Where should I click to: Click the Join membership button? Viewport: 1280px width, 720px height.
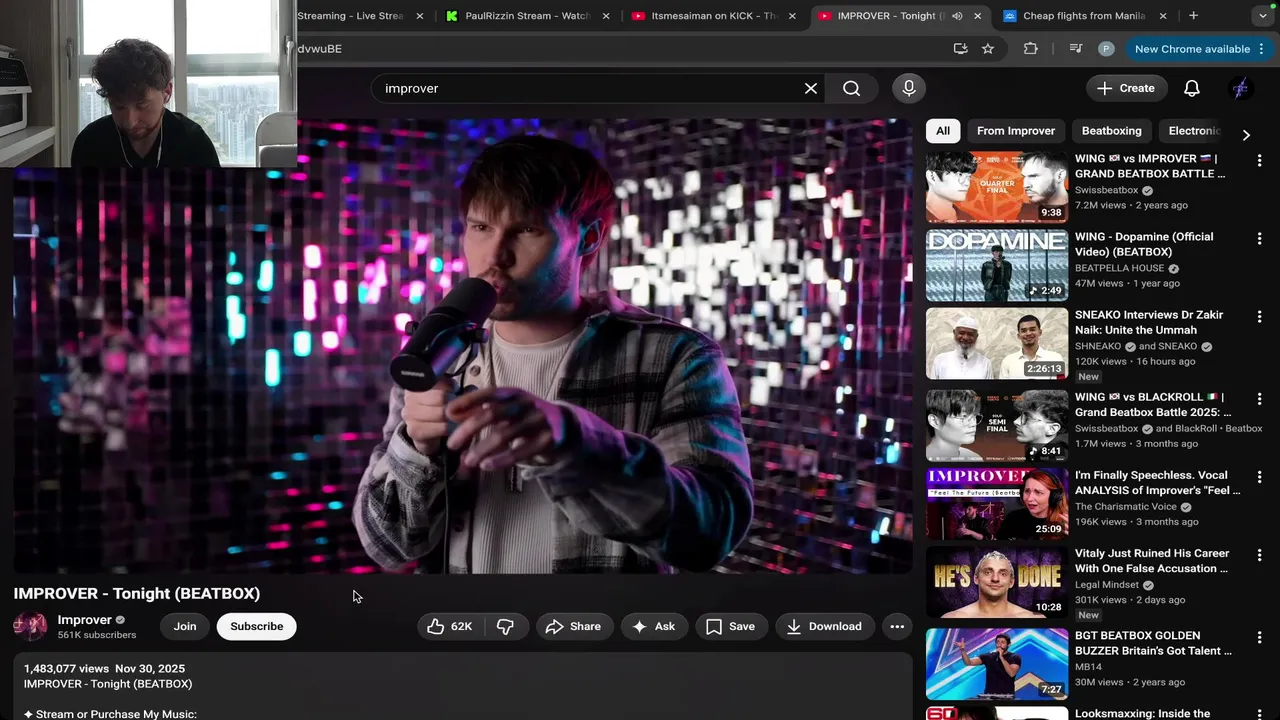coord(185,626)
